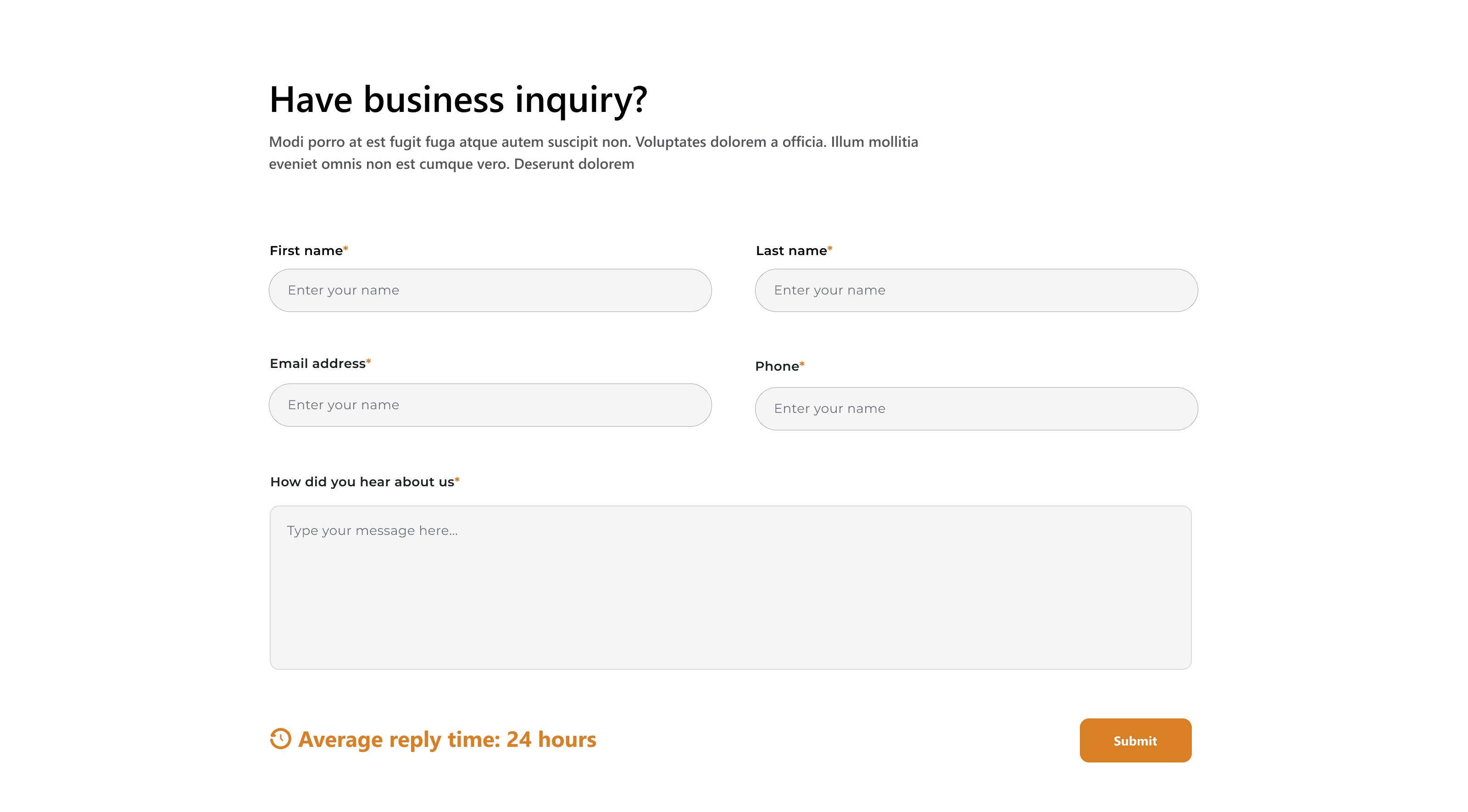Image resolution: width=1468 pixels, height=812 pixels.
Task: Click the asterisk after hear about us
Action: pos(457,480)
